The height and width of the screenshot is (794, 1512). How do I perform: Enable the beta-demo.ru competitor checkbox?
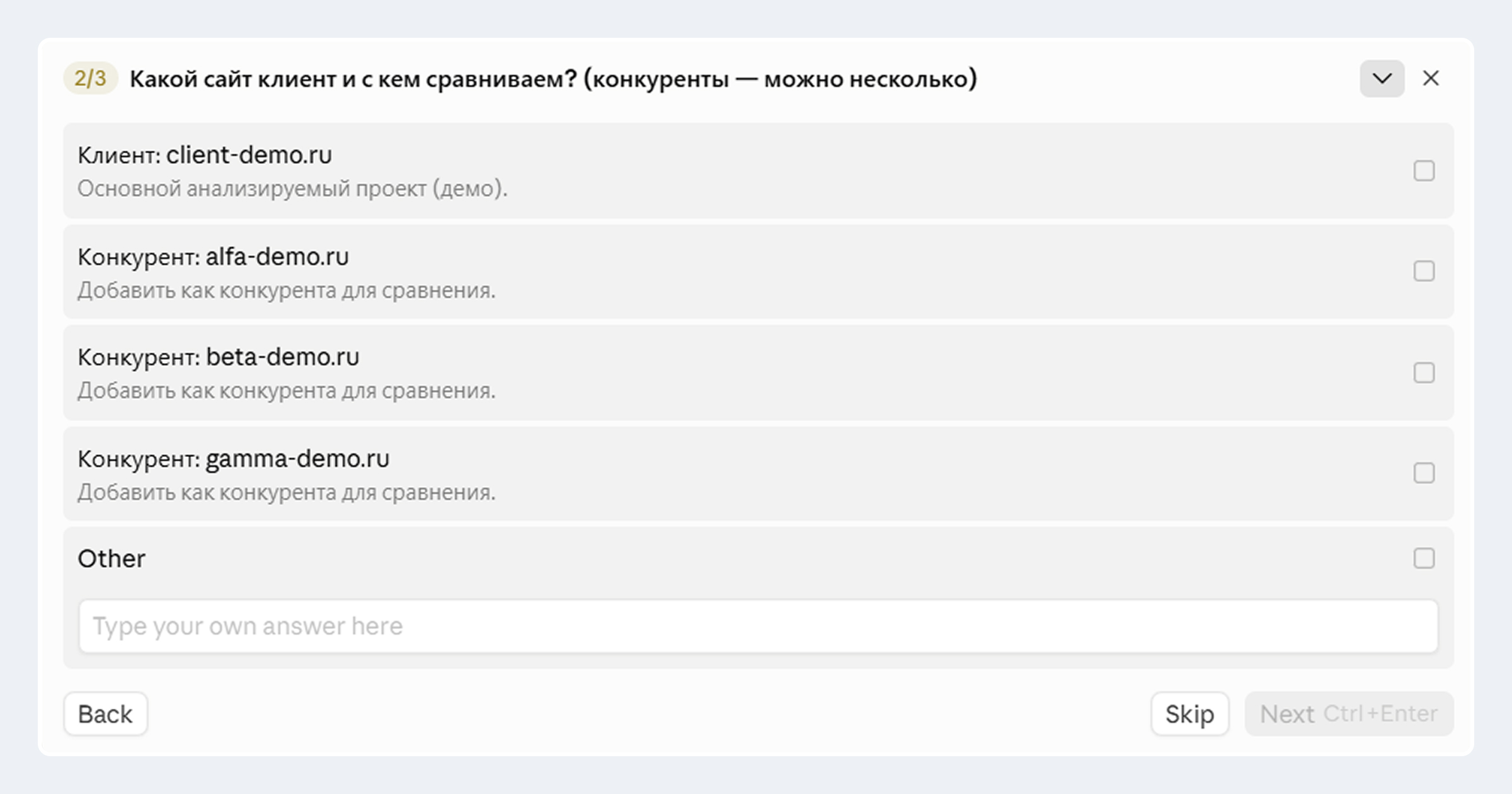click(x=1424, y=372)
